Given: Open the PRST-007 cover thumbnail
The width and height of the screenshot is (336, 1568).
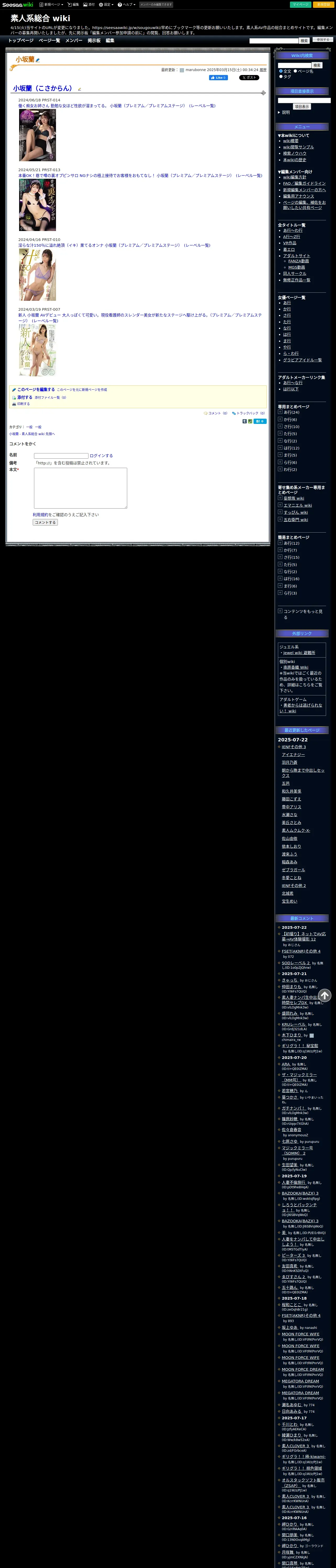Looking at the screenshot, I should coord(37,349).
